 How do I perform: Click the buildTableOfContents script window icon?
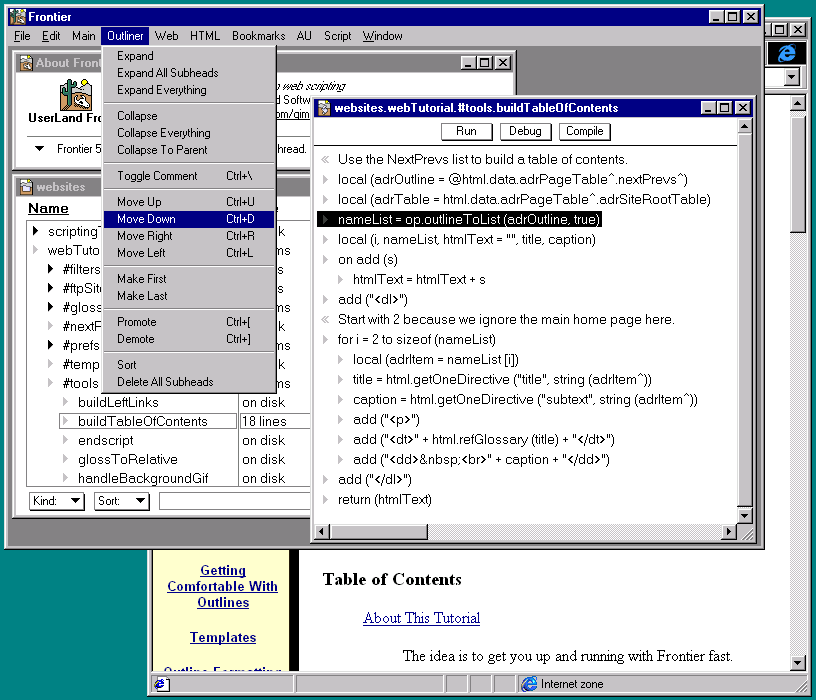coord(323,108)
